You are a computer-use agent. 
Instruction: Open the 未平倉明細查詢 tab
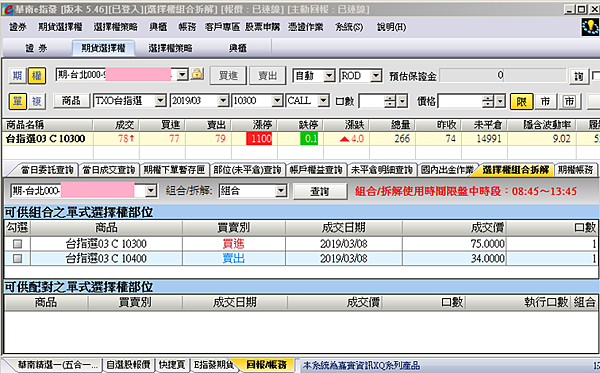click(x=382, y=170)
